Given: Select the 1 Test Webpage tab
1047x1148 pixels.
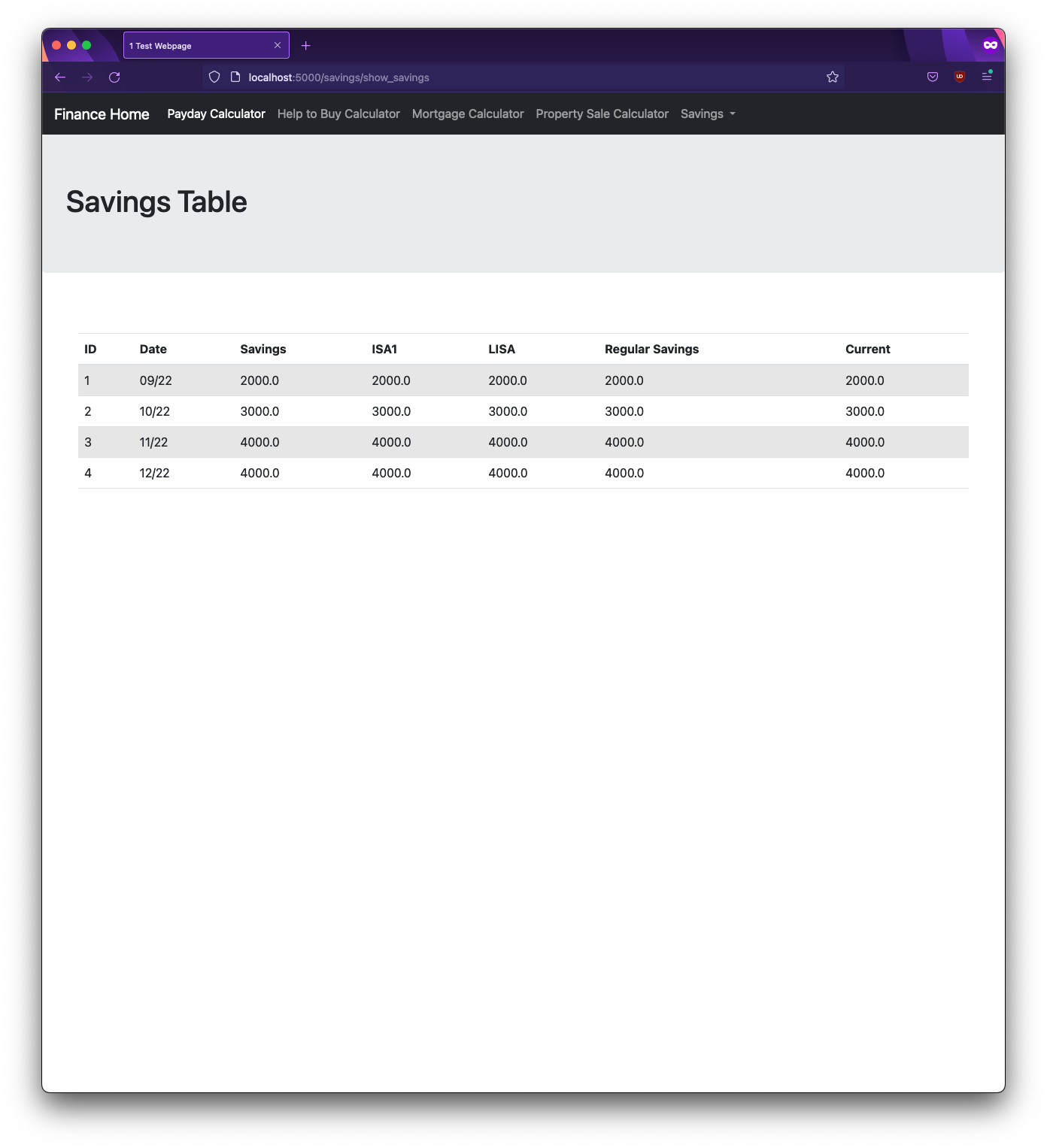Looking at the screenshot, I should [196, 46].
